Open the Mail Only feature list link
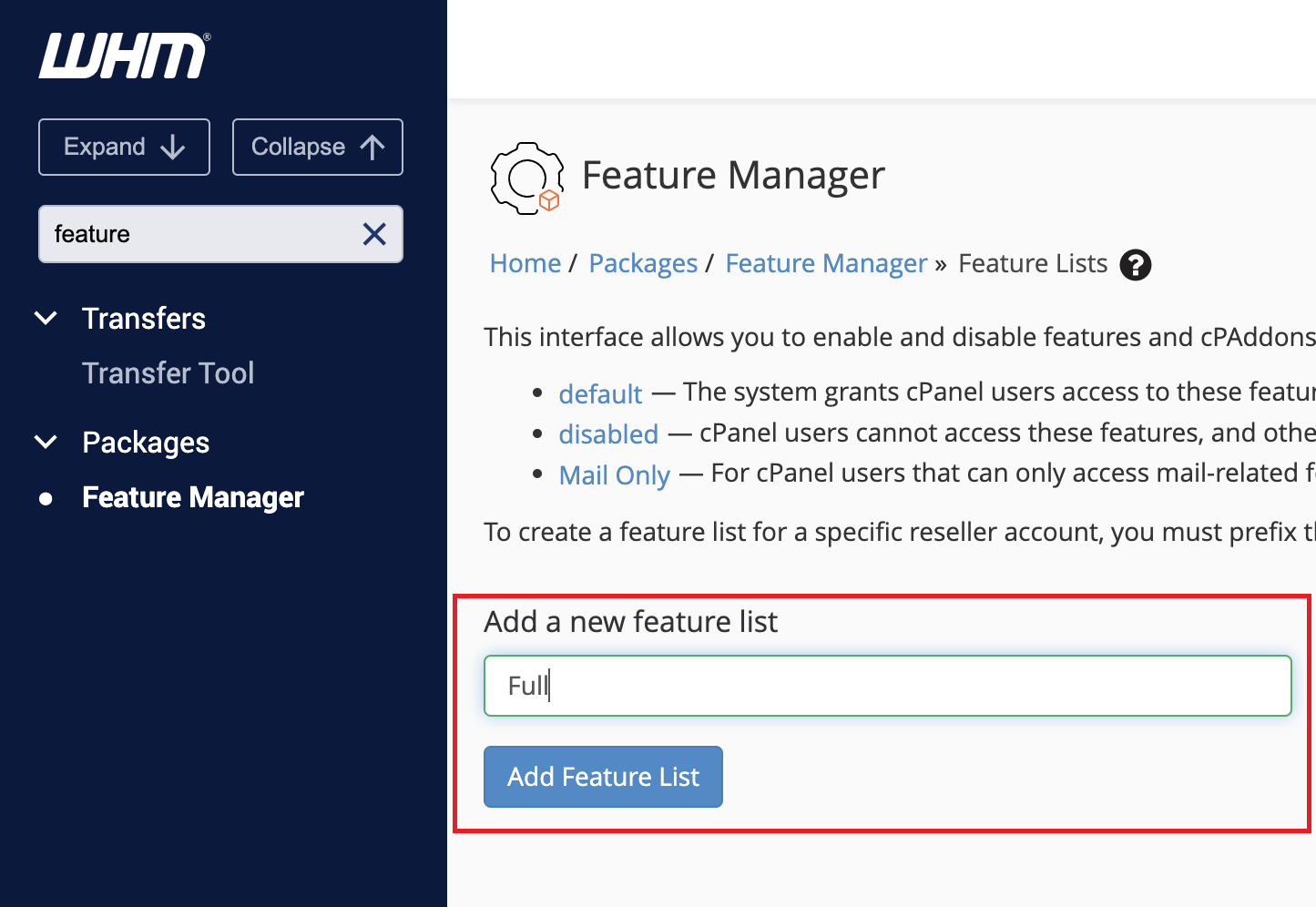 tap(615, 475)
